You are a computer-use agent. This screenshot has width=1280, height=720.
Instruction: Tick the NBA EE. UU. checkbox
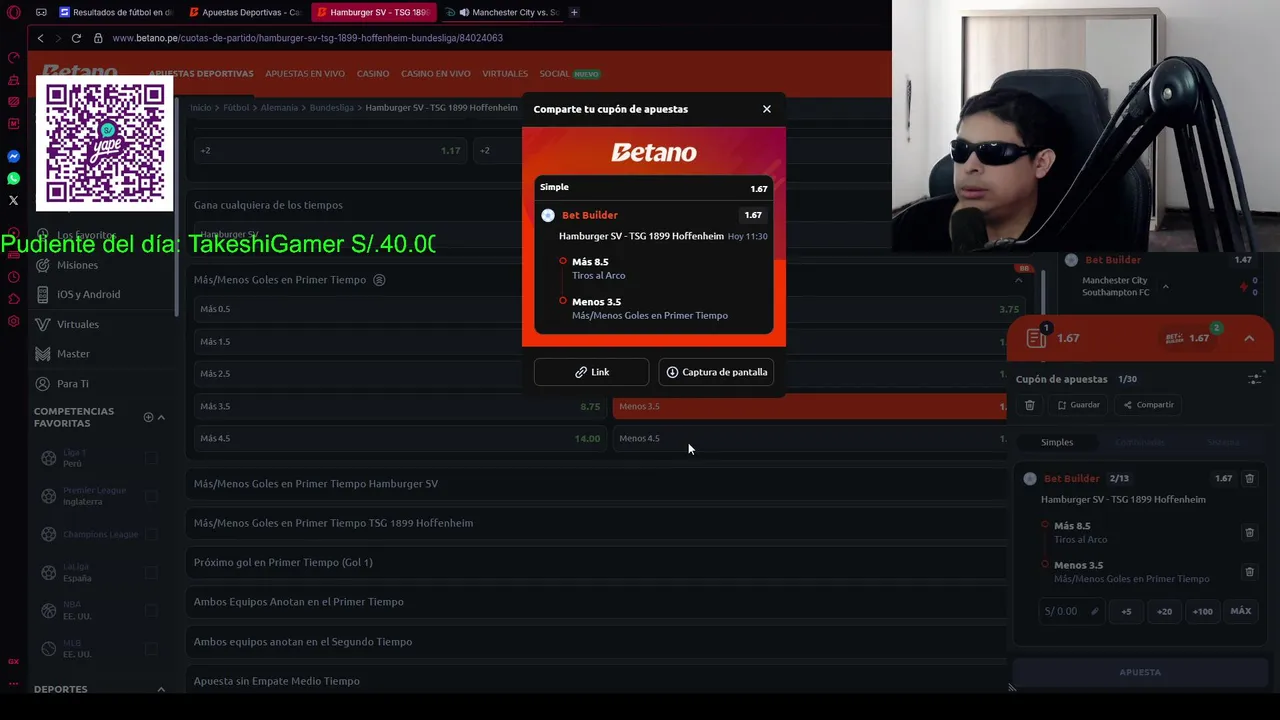pos(151,610)
